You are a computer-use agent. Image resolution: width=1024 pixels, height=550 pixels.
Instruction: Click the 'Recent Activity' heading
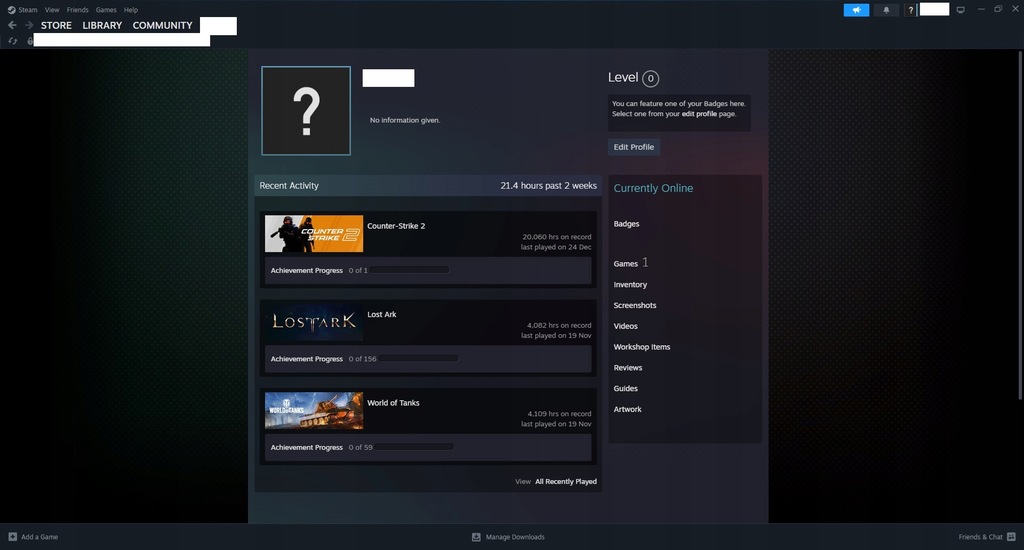click(289, 186)
